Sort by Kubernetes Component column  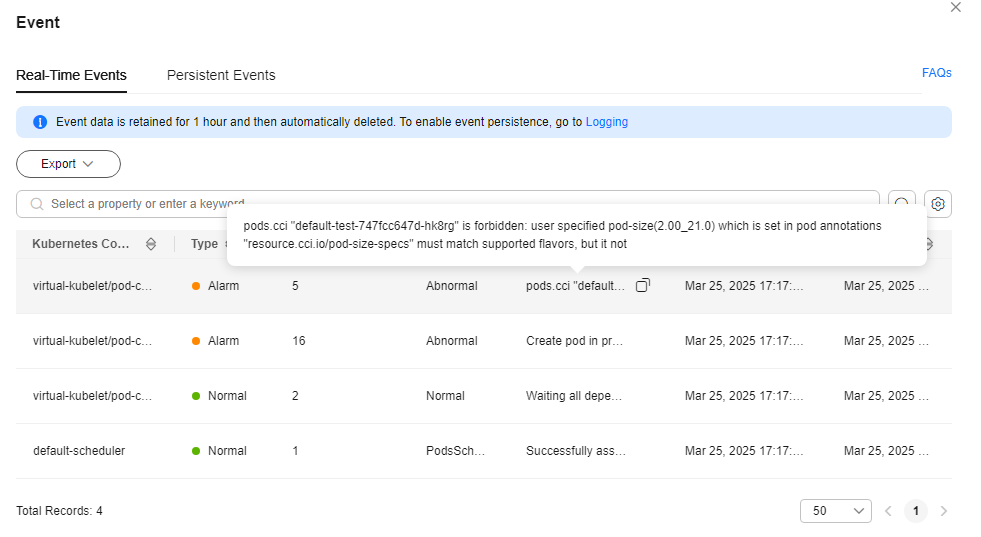(x=151, y=244)
